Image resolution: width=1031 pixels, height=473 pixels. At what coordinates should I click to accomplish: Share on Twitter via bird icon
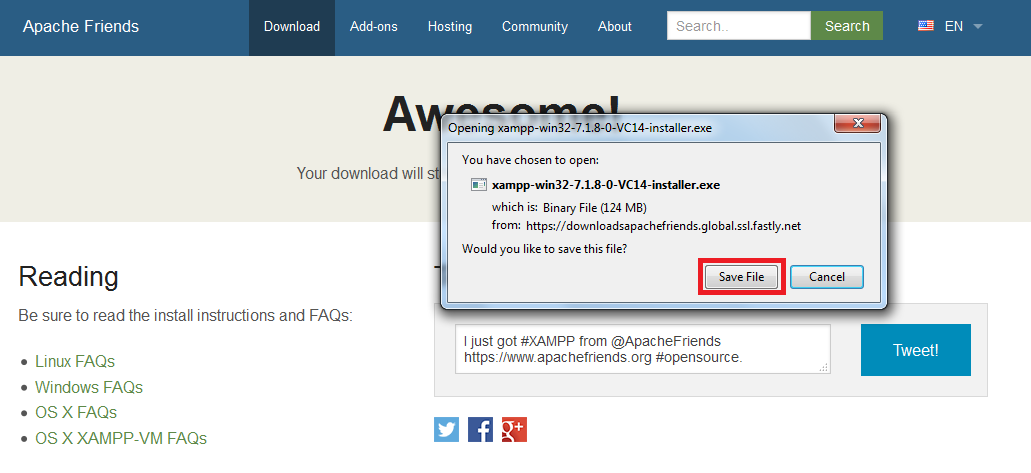click(446, 430)
